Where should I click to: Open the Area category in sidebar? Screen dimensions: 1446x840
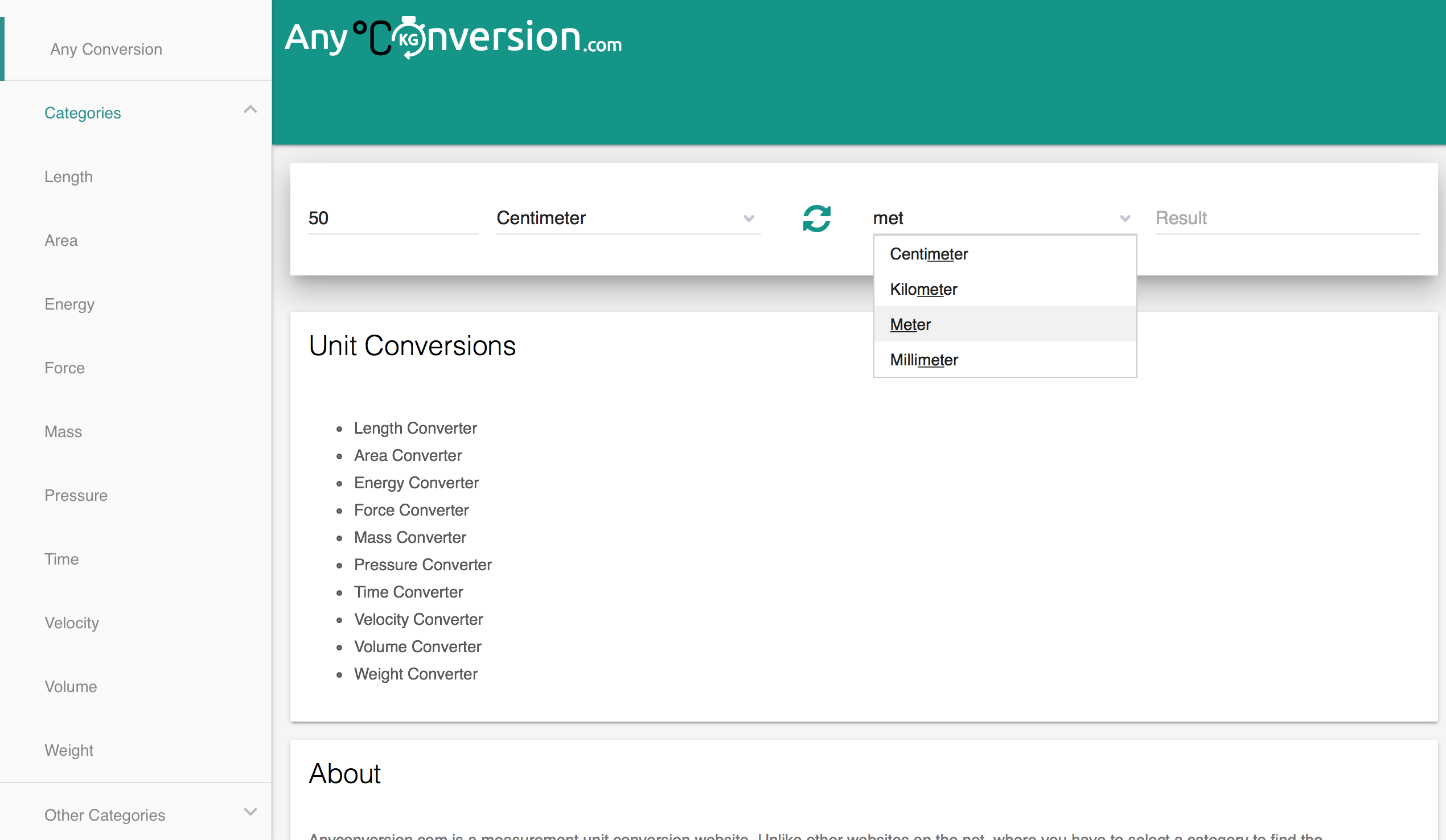point(61,240)
